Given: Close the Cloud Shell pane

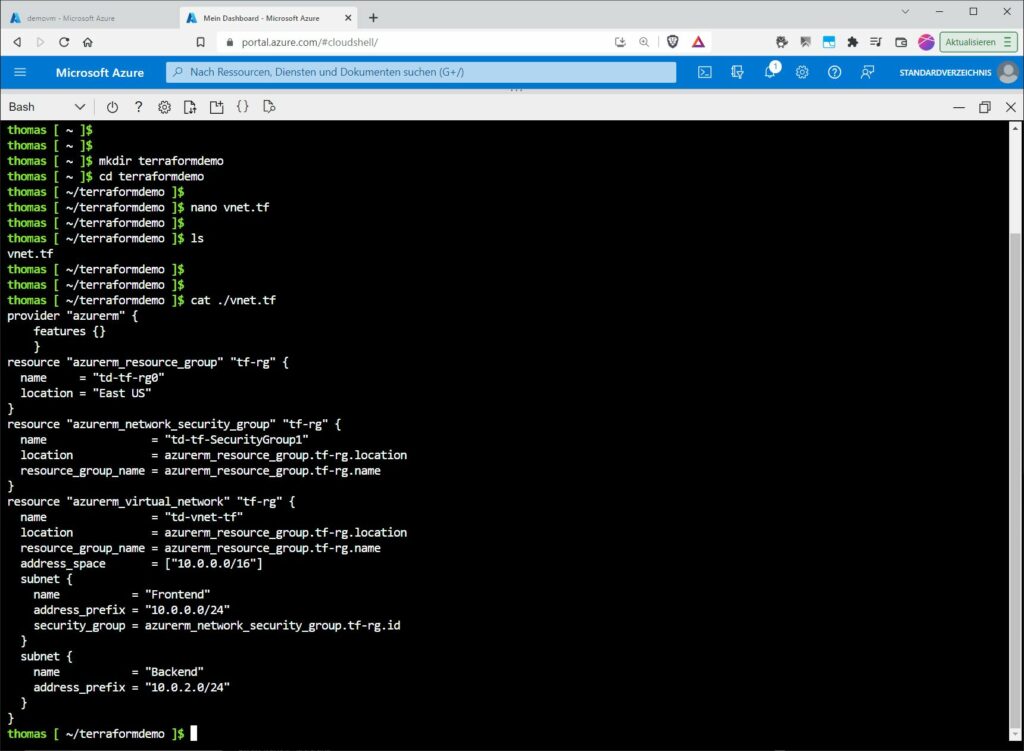Looking at the screenshot, I should (x=1010, y=107).
